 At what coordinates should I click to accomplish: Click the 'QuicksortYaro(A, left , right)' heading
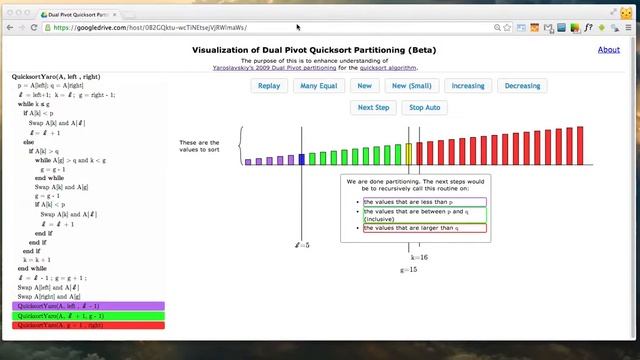(x=56, y=77)
